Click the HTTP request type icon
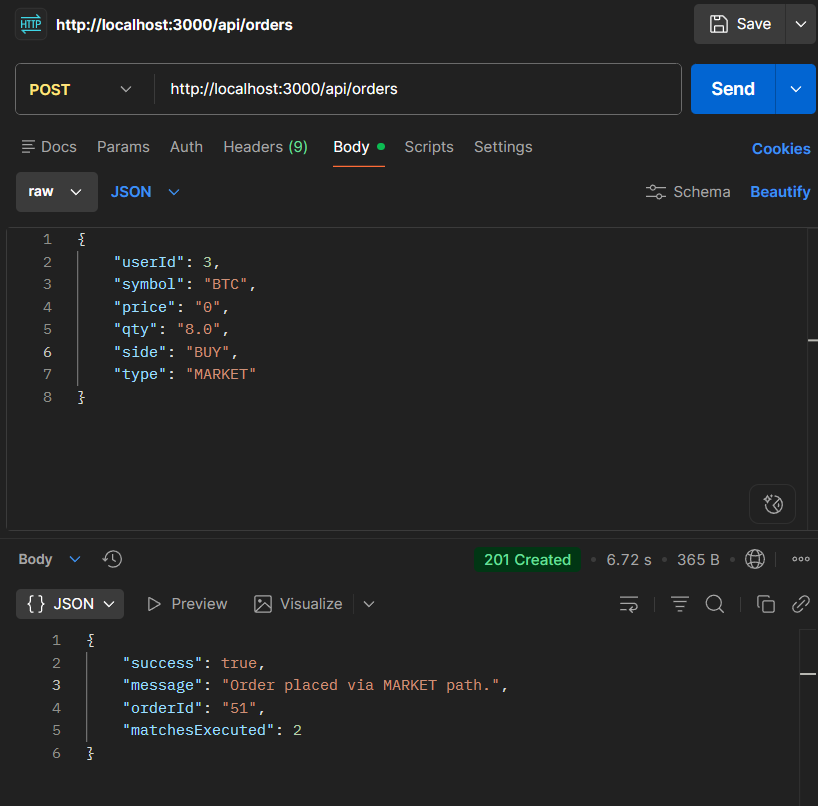Image resolution: width=818 pixels, height=806 pixels. click(31, 24)
